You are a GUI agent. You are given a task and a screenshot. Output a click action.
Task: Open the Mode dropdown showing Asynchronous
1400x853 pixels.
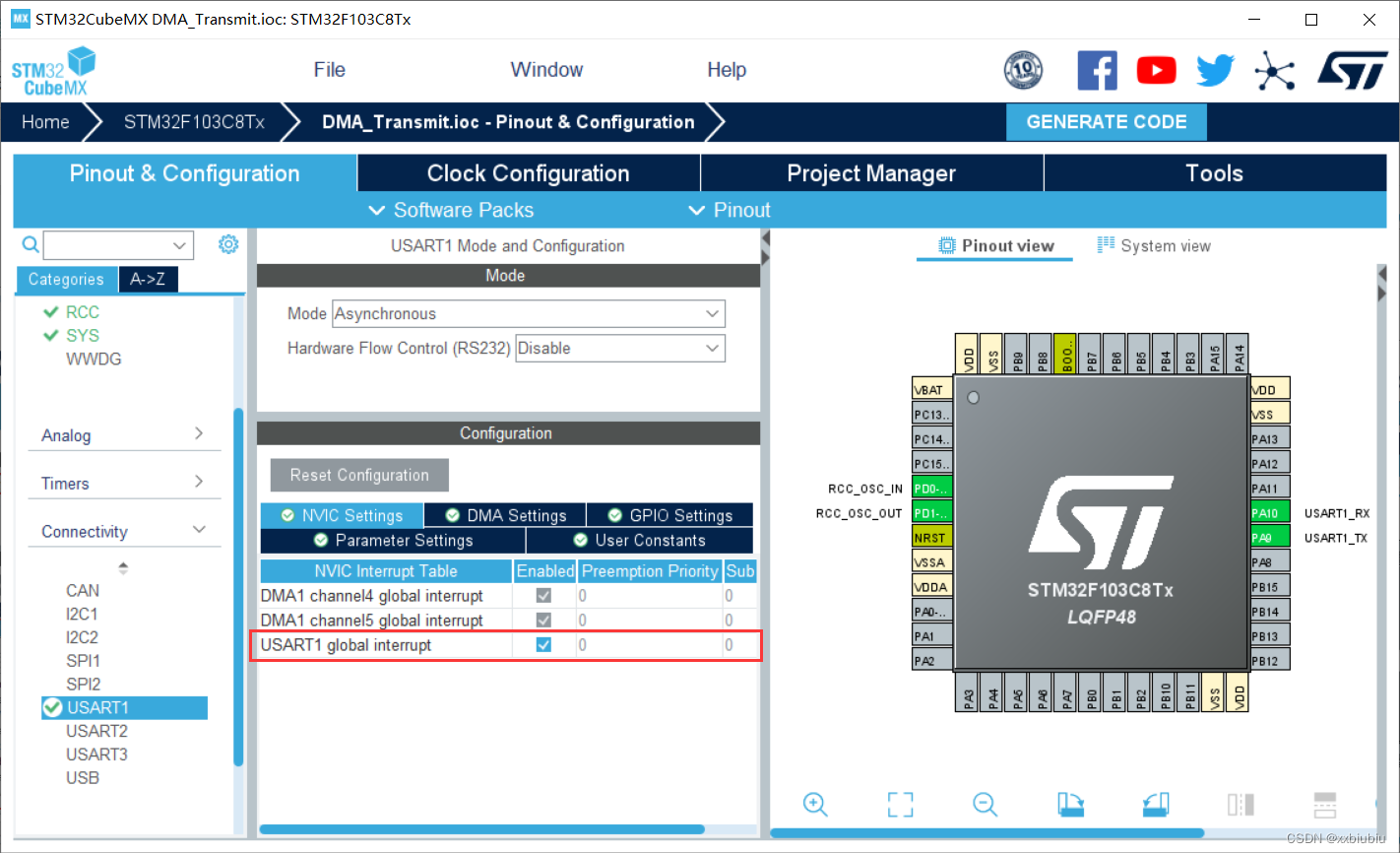pyautogui.click(x=713, y=313)
